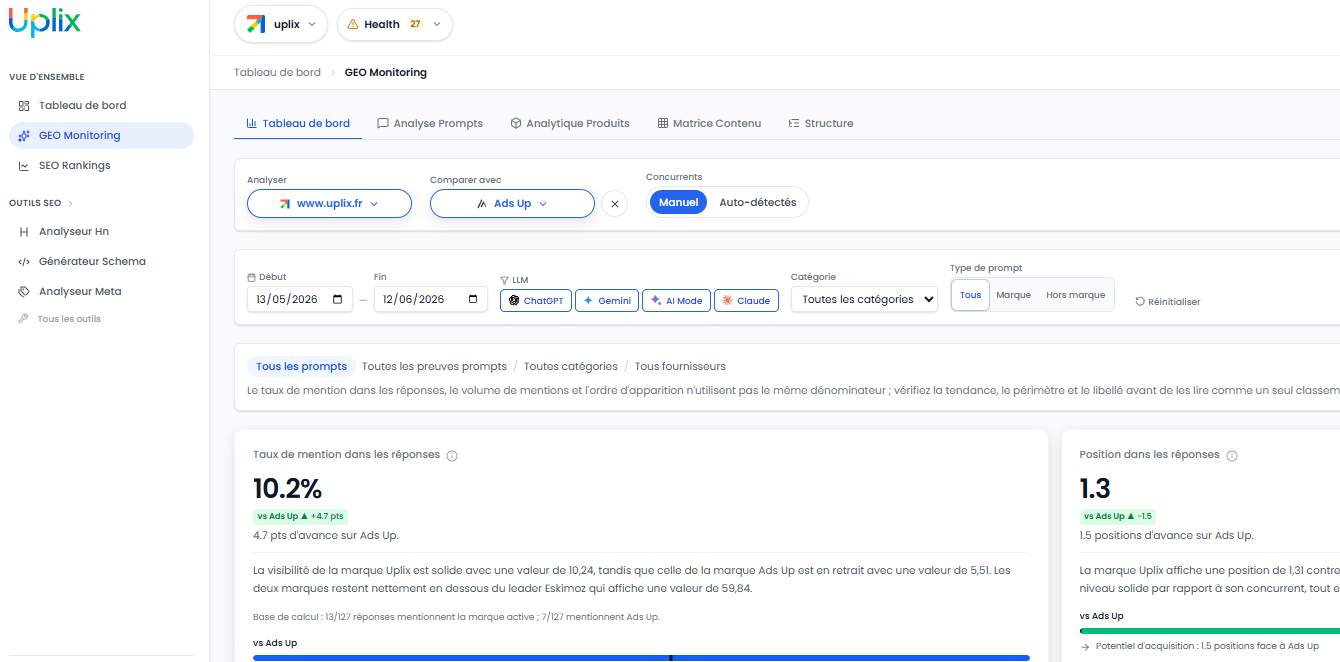Click the 10.2% mention rate value
This screenshot has width=1340, height=662.
(x=287, y=488)
